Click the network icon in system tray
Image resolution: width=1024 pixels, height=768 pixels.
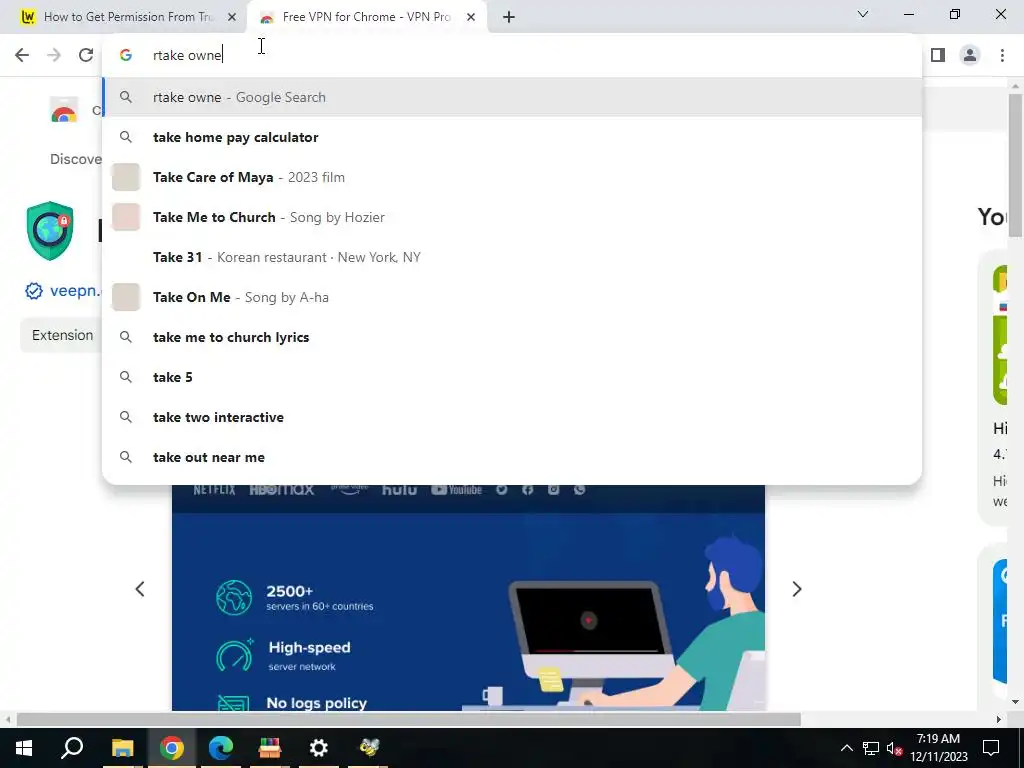click(x=871, y=748)
